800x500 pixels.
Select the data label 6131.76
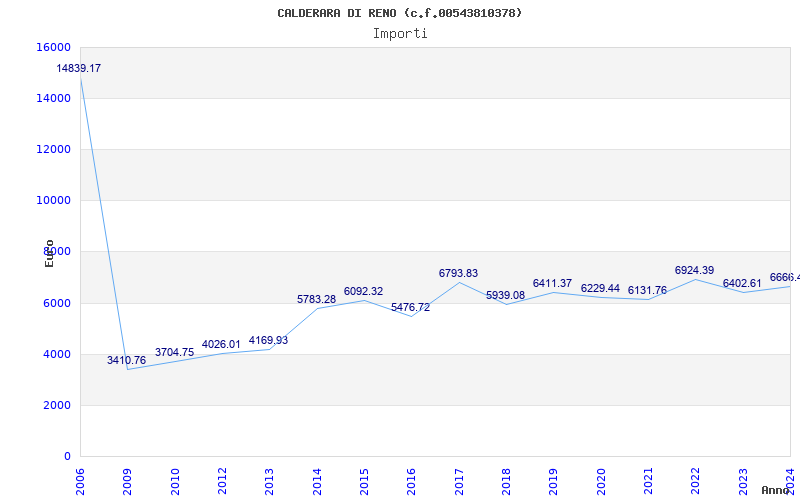click(x=647, y=290)
